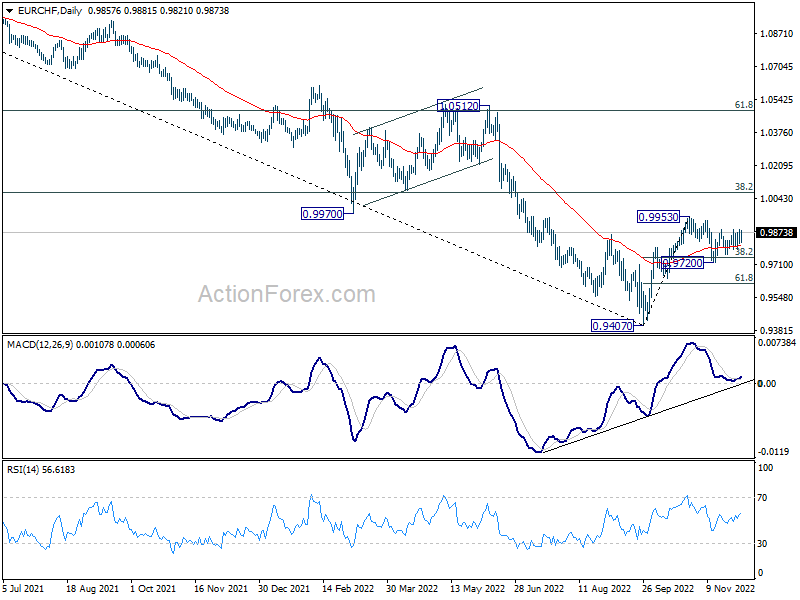Select the EURCHF,Daily chart title
Screen dimensions: 800x600
[50, 11]
